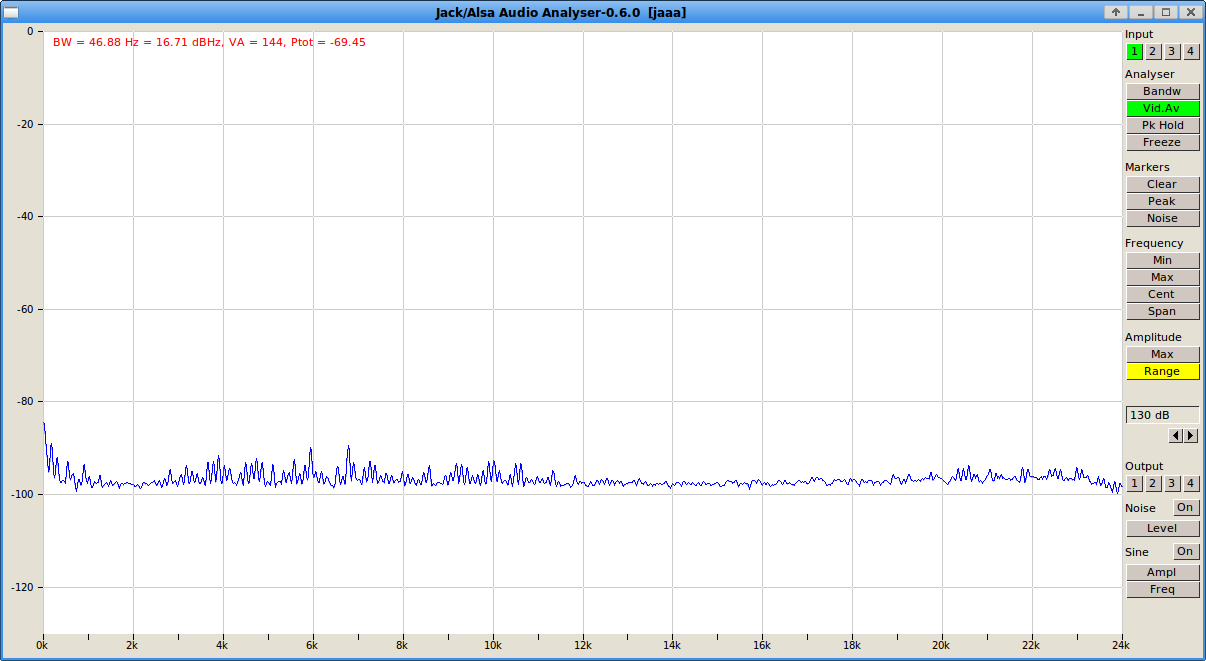Image resolution: width=1206 pixels, height=661 pixels.
Task: Toggle Vid.Av video averaging
Action: (x=1162, y=108)
